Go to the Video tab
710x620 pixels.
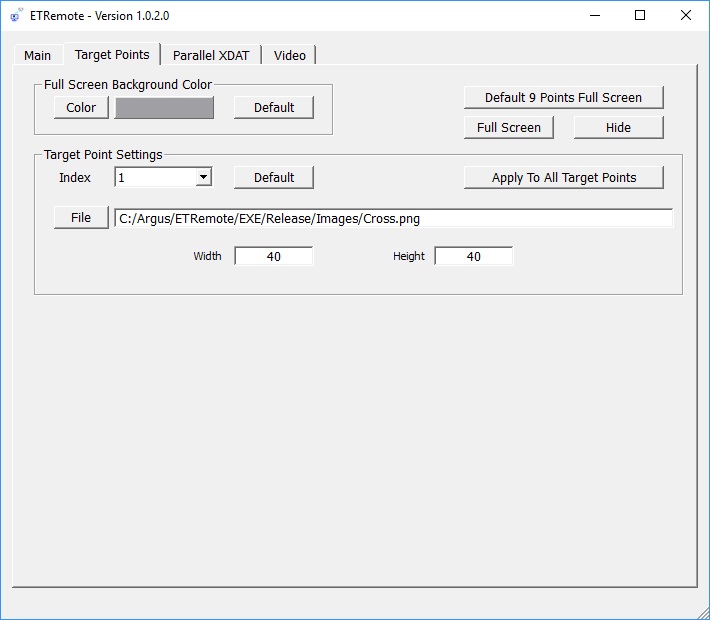point(289,55)
